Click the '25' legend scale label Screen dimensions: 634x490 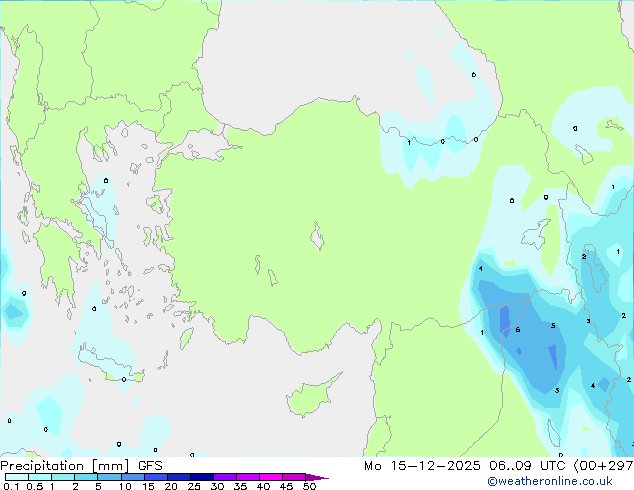tap(194, 486)
